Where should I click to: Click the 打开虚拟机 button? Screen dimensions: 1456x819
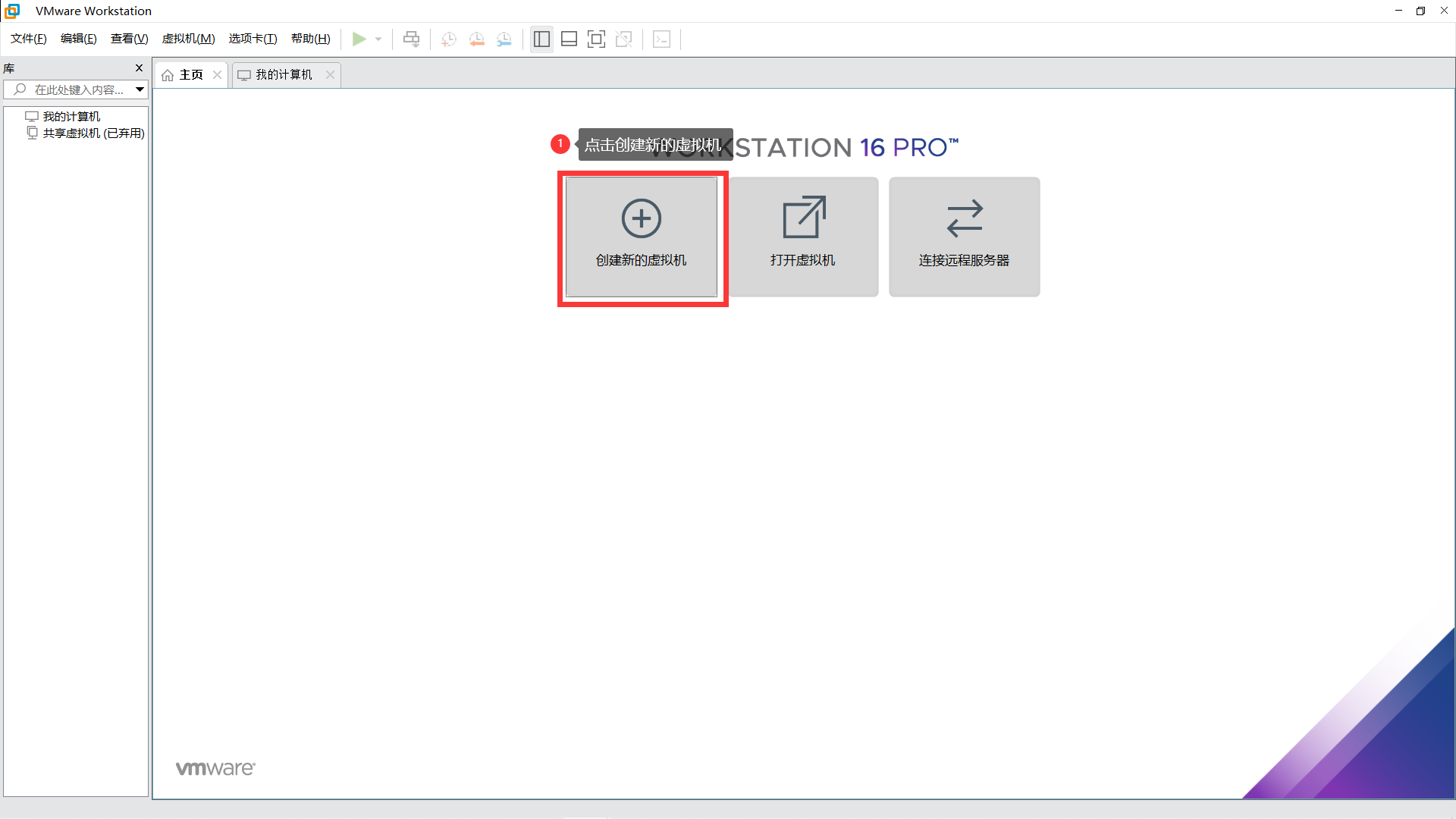point(803,237)
